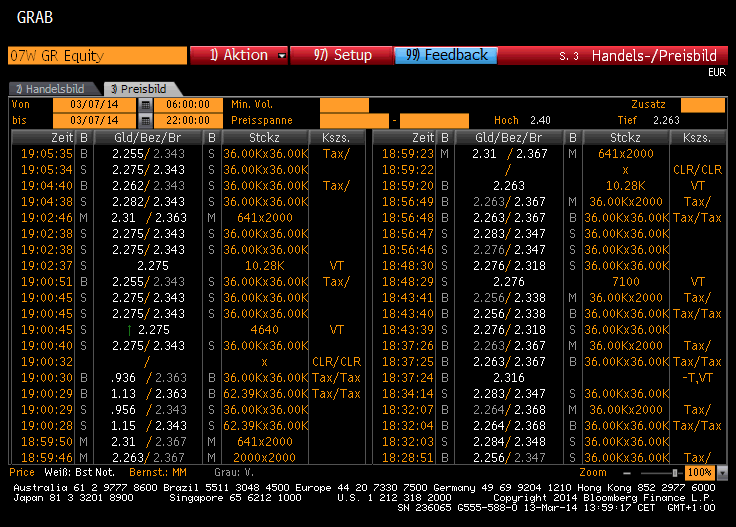Viewport: 736px width, 527px height.
Task: Click Tax/Tax code at 18:56:48
Action: (698, 218)
